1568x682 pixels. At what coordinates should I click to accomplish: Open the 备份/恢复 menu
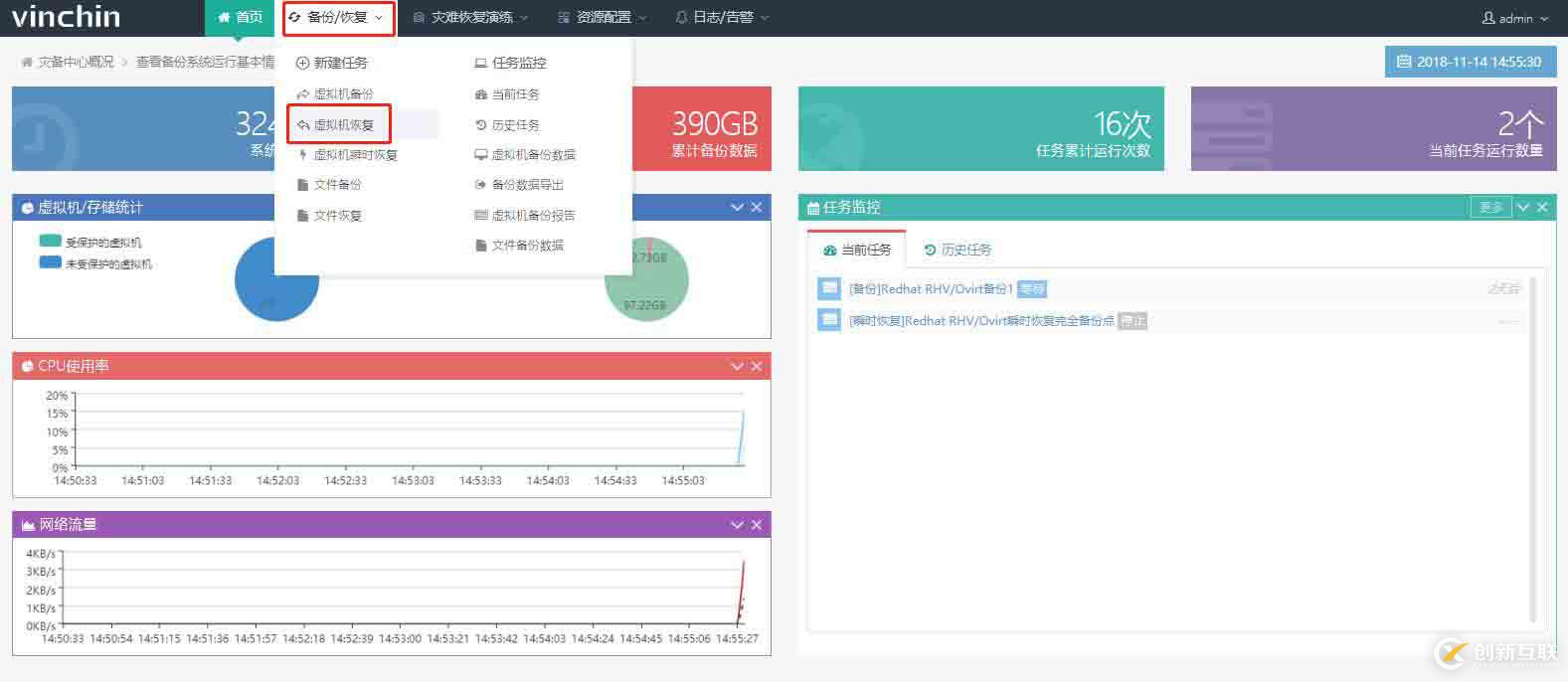338,18
